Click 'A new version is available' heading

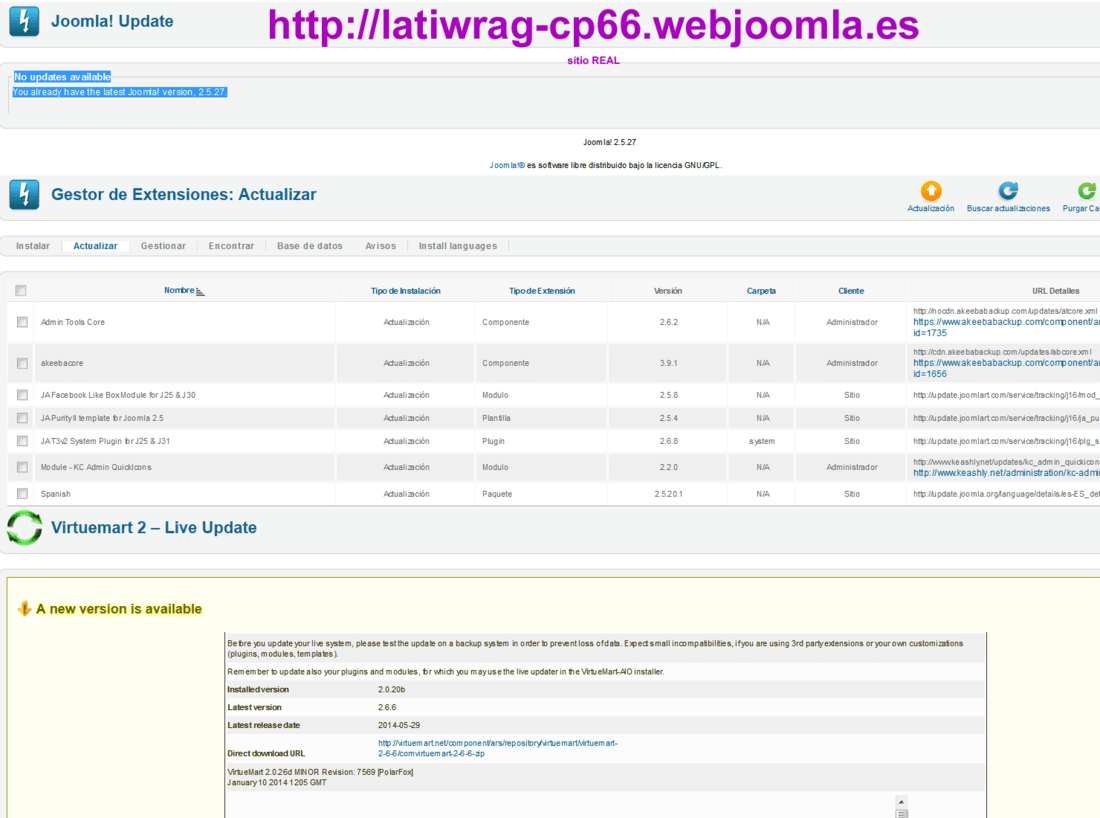119,609
